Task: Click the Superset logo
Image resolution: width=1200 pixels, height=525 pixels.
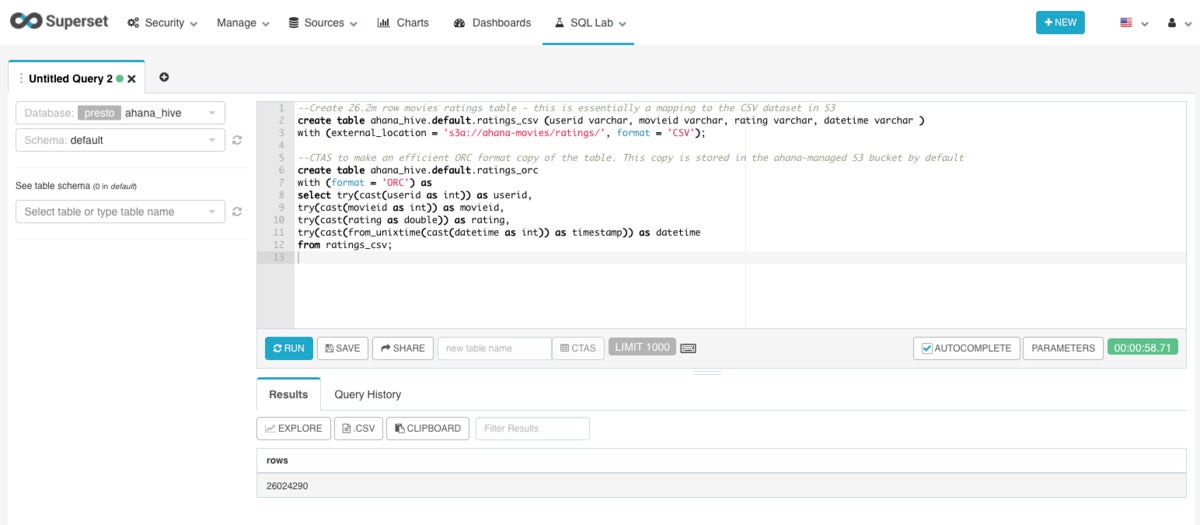Action: click(59, 22)
